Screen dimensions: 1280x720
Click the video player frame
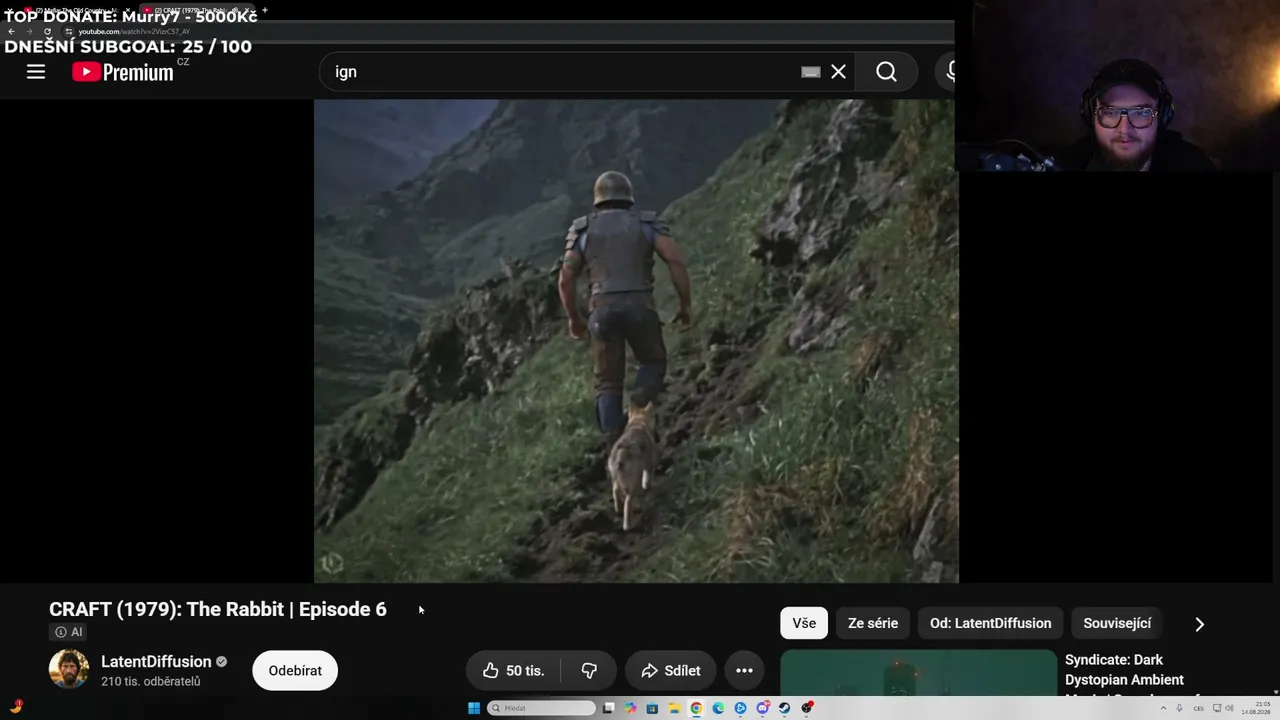pyautogui.click(x=636, y=341)
